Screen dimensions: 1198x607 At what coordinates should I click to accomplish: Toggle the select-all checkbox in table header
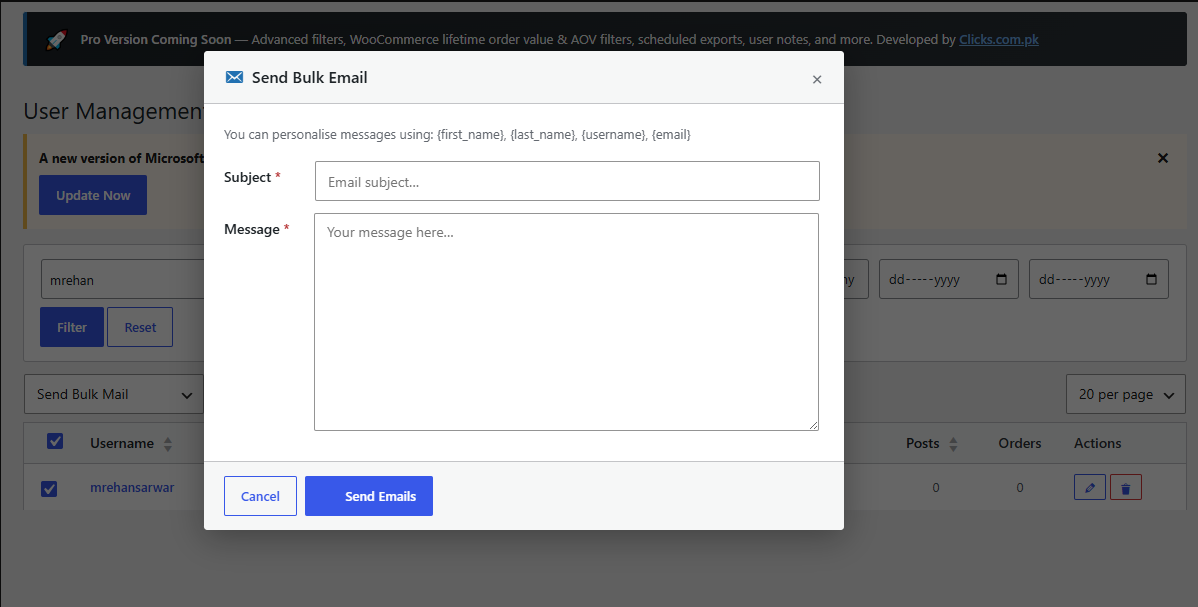click(55, 441)
